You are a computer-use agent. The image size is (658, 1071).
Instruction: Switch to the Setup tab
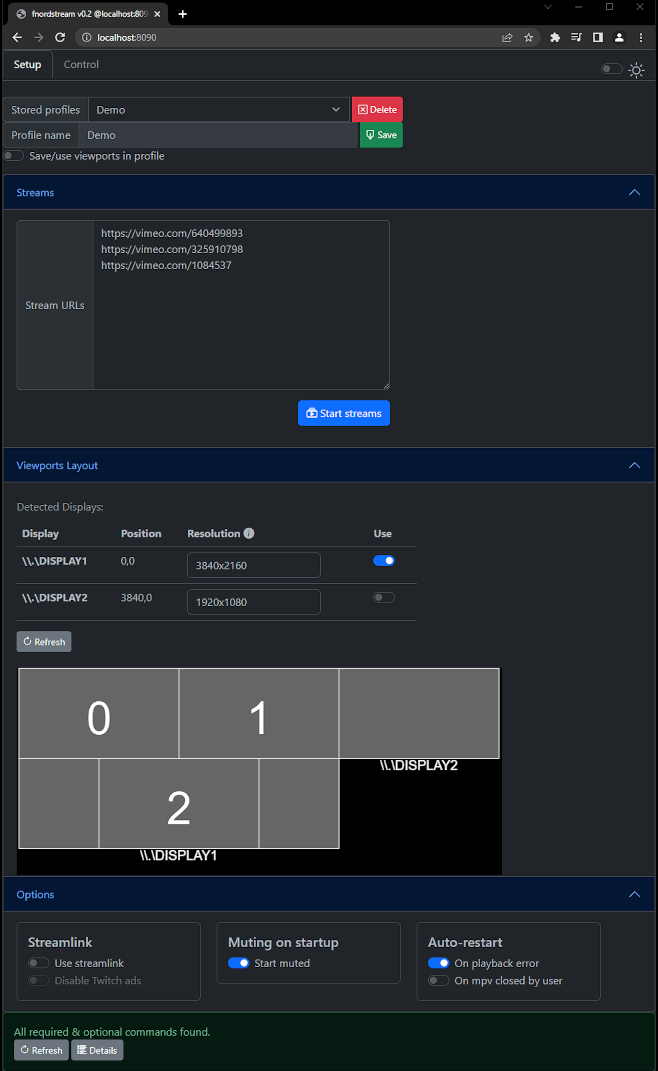click(27, 65)
